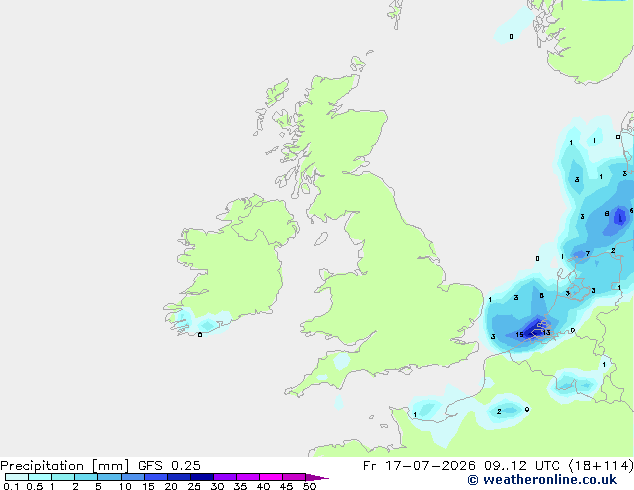Image resolution: width=634 pixels, height=490 pixels.
Task: Click the arrow tip above 50 mm on legend
Action: point(317,477)
